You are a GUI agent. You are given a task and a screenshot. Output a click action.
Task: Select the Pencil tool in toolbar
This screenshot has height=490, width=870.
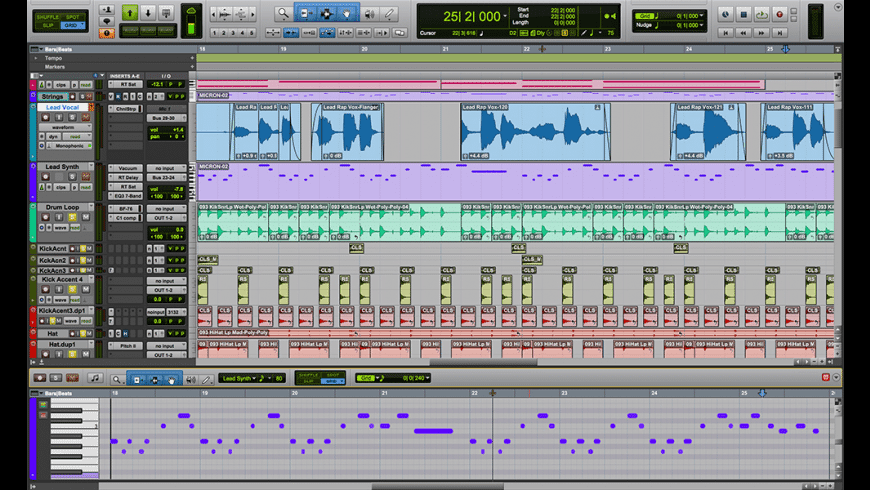[388, 14]
